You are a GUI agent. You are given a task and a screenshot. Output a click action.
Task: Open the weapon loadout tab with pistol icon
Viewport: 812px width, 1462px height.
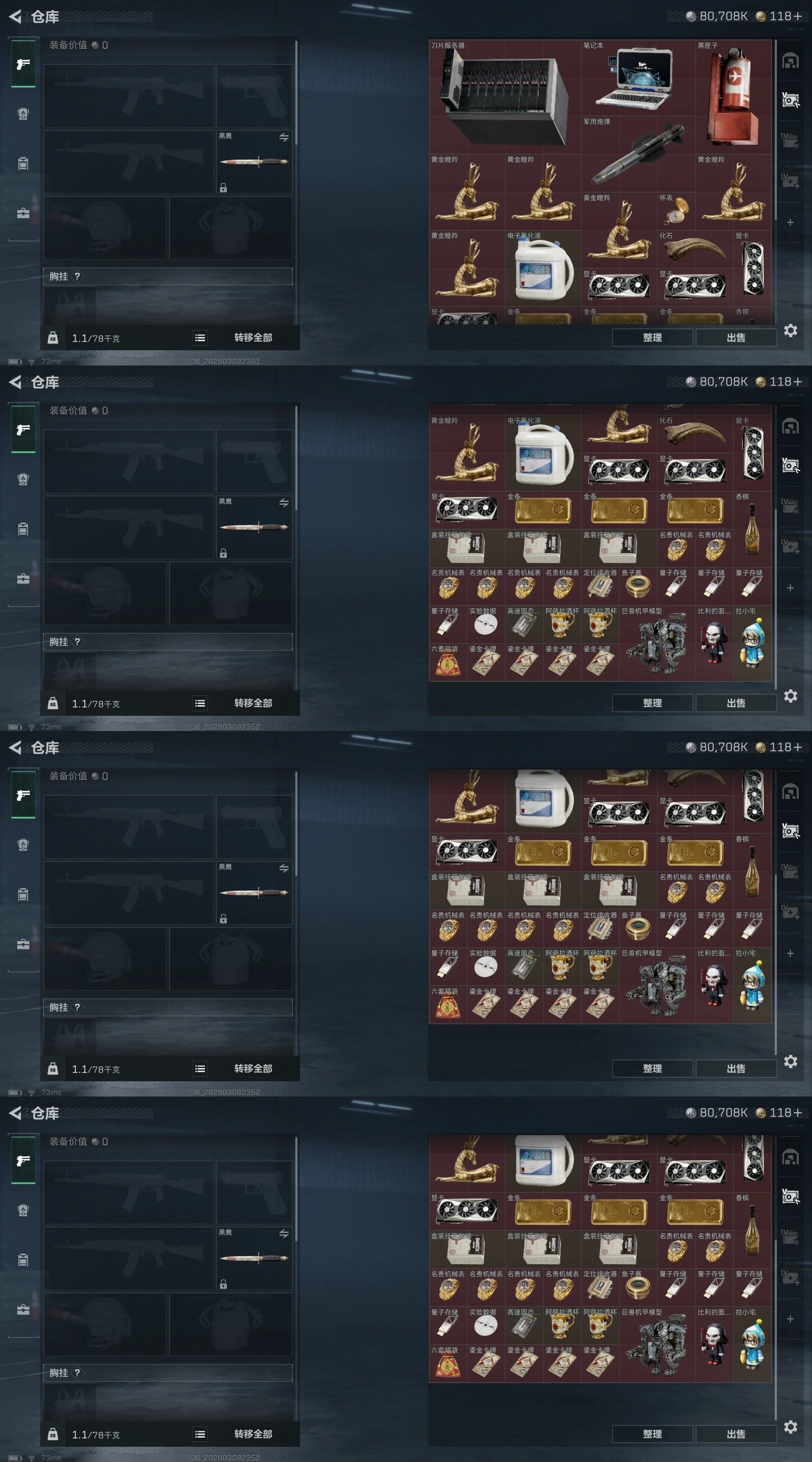click(23, 63)
